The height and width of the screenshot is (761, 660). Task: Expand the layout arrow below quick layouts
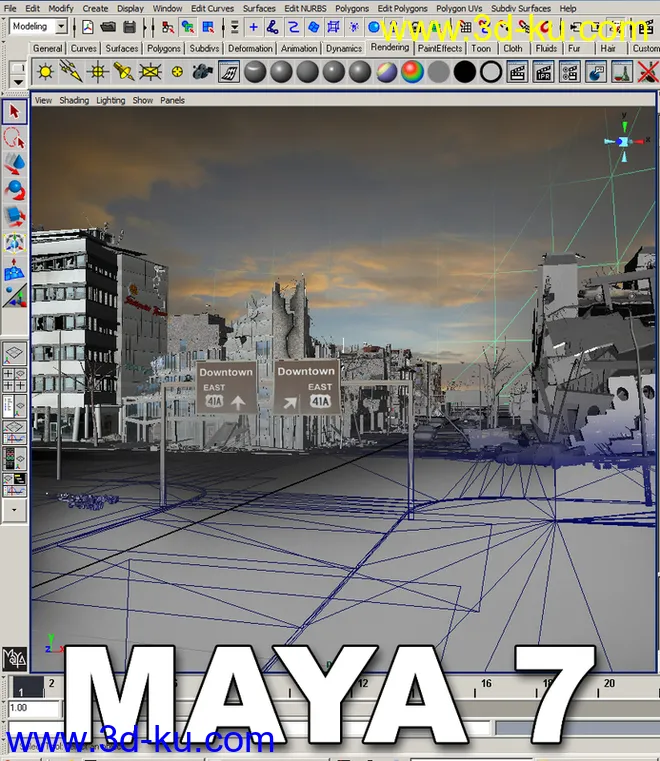(14, 509)
